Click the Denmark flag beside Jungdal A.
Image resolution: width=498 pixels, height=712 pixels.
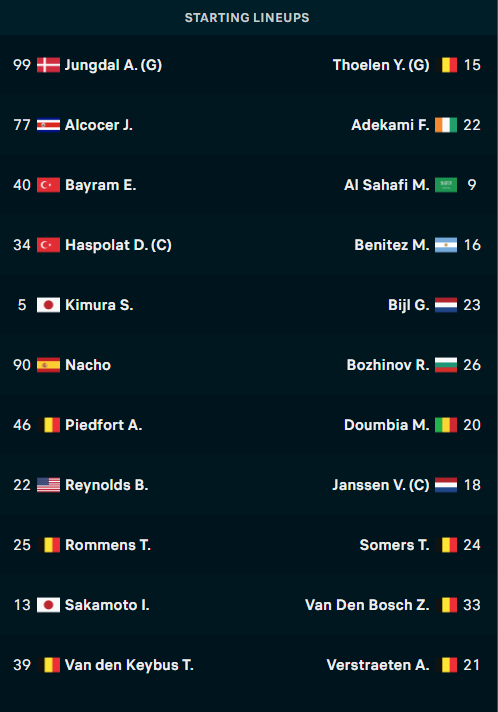[x=48, y=65]
